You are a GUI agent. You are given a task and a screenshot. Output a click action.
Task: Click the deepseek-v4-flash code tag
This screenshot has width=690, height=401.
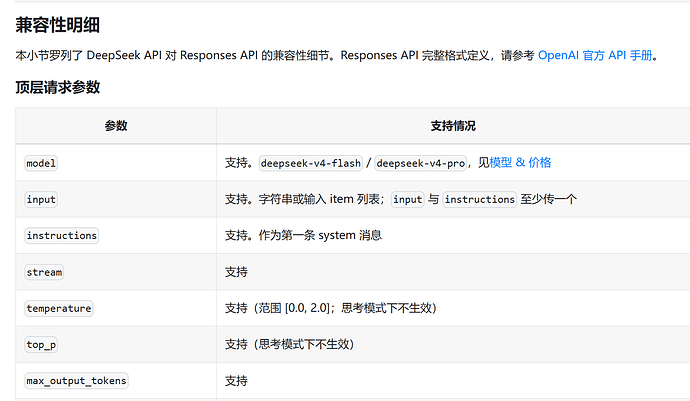click(x=311, y=163)
